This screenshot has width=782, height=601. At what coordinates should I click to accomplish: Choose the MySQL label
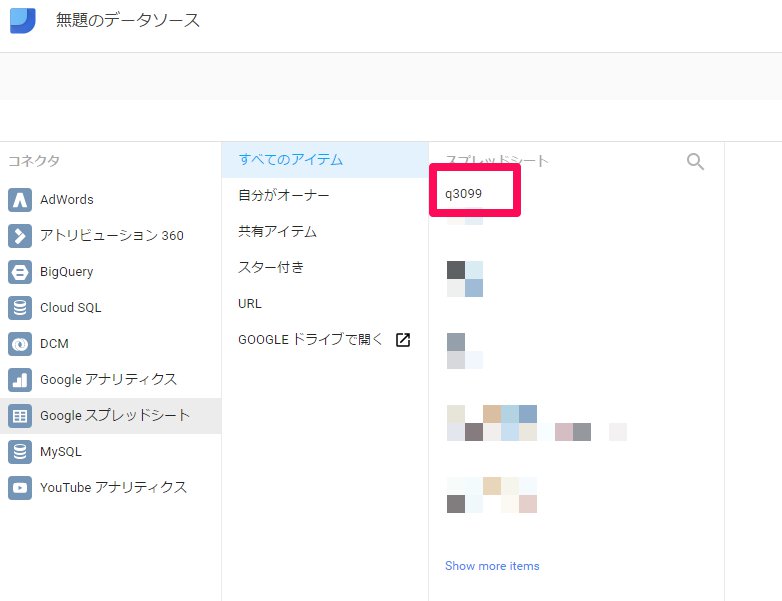61,451
